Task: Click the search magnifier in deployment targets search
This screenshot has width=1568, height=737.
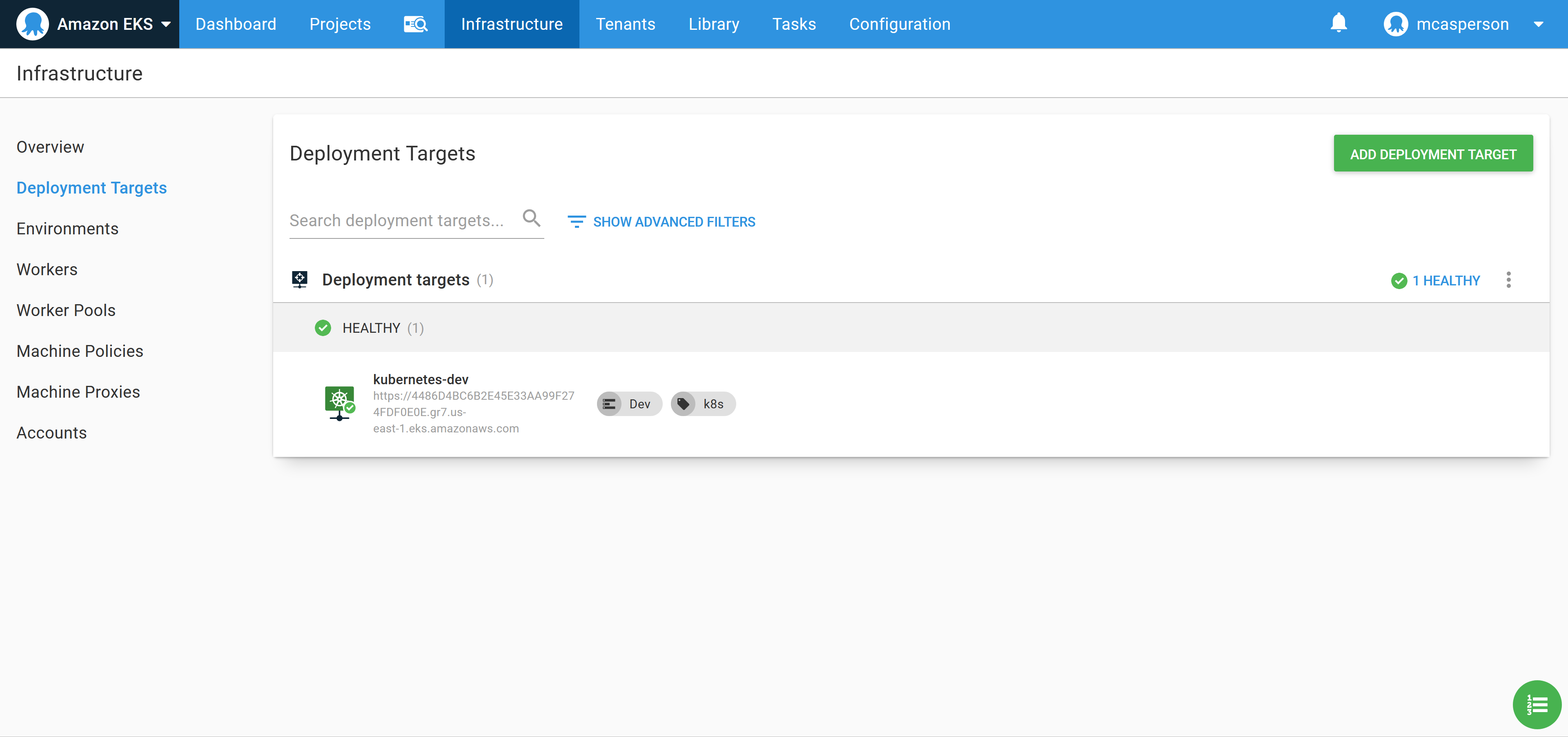Action: (531, 218)
